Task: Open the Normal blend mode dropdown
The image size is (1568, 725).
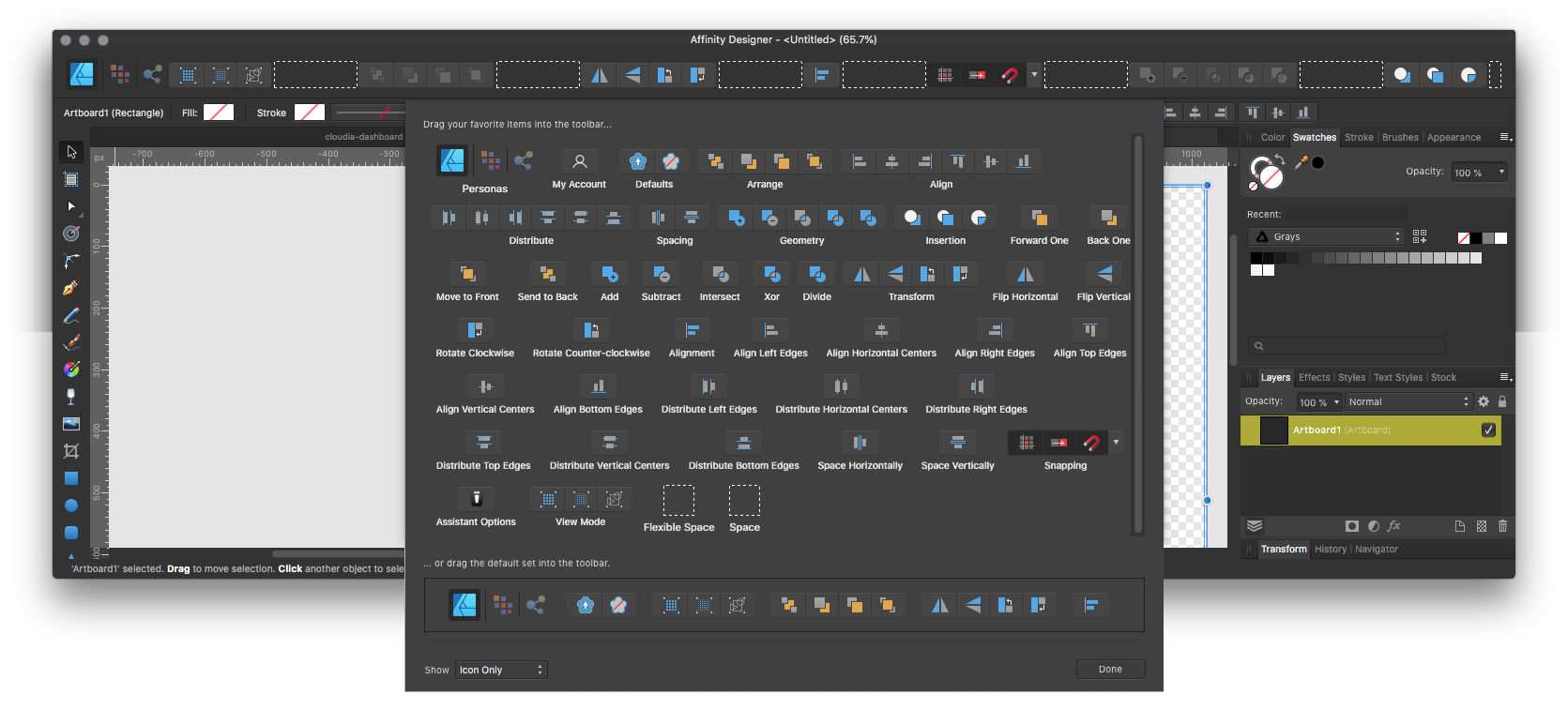Action: pos(1408,401)
